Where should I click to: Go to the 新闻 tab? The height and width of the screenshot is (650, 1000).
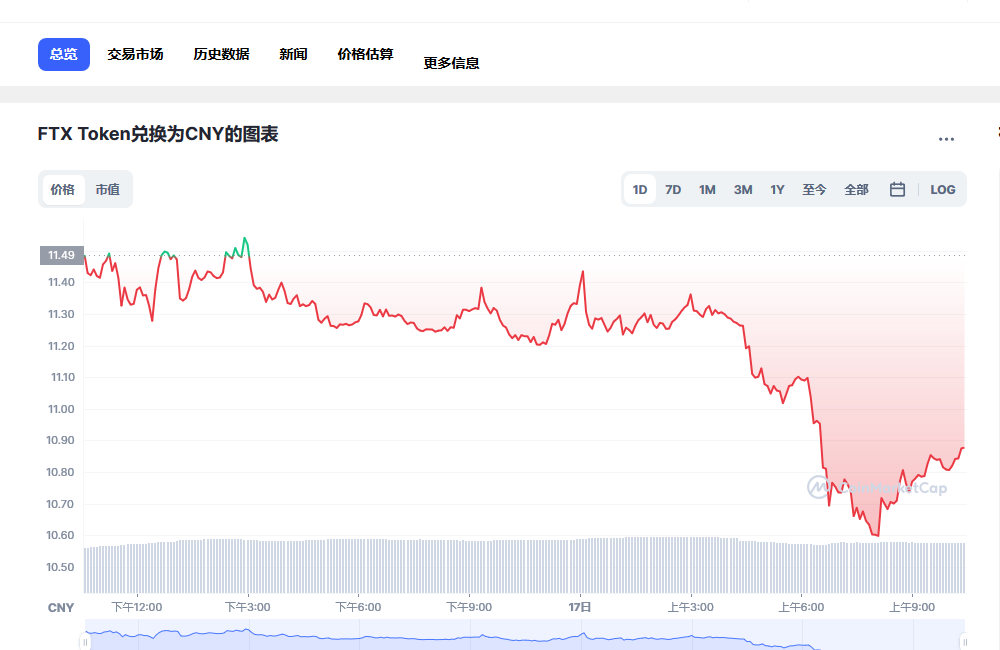click(293, 54)
